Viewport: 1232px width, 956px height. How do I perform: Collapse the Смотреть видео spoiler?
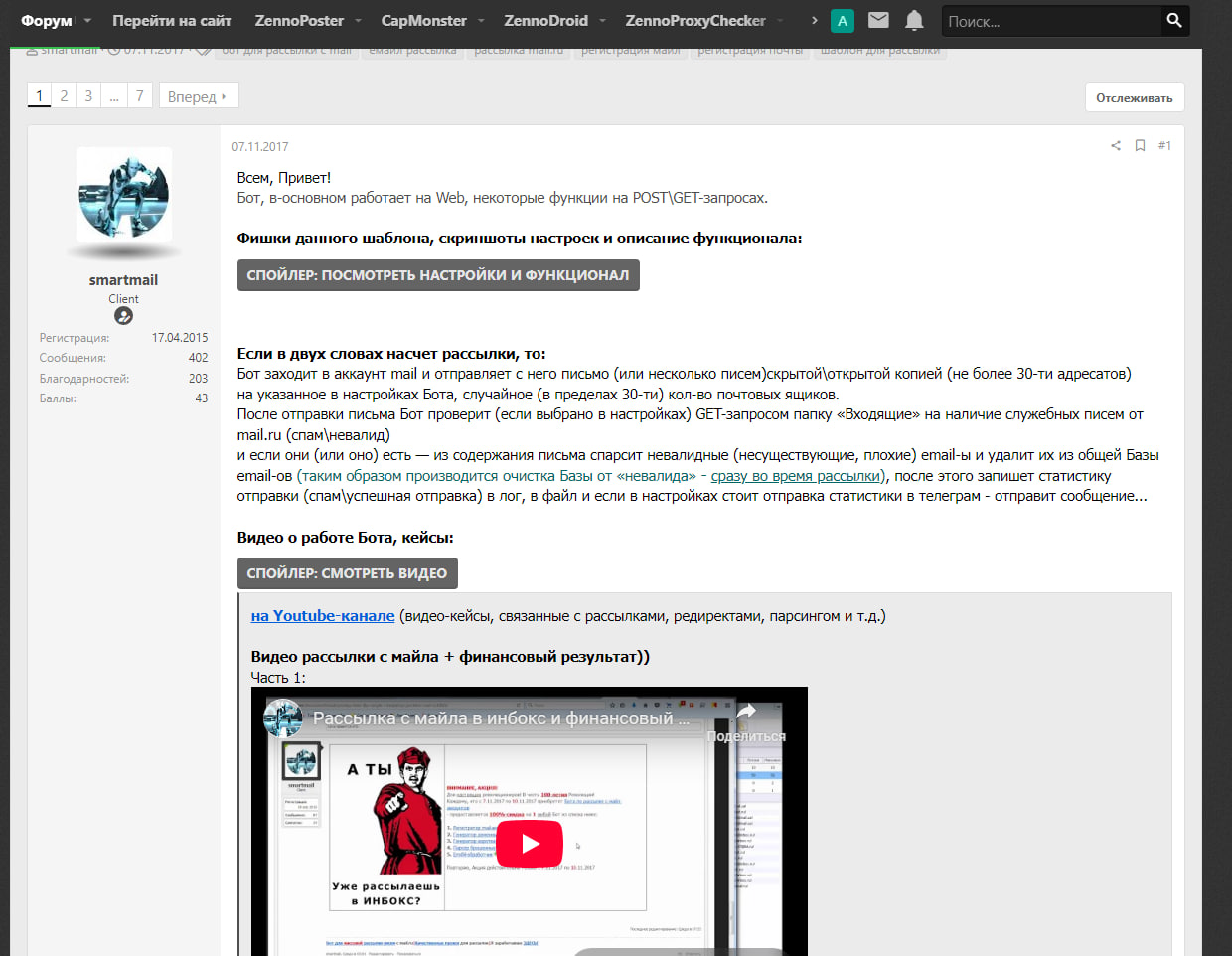[x=347, y=573]
